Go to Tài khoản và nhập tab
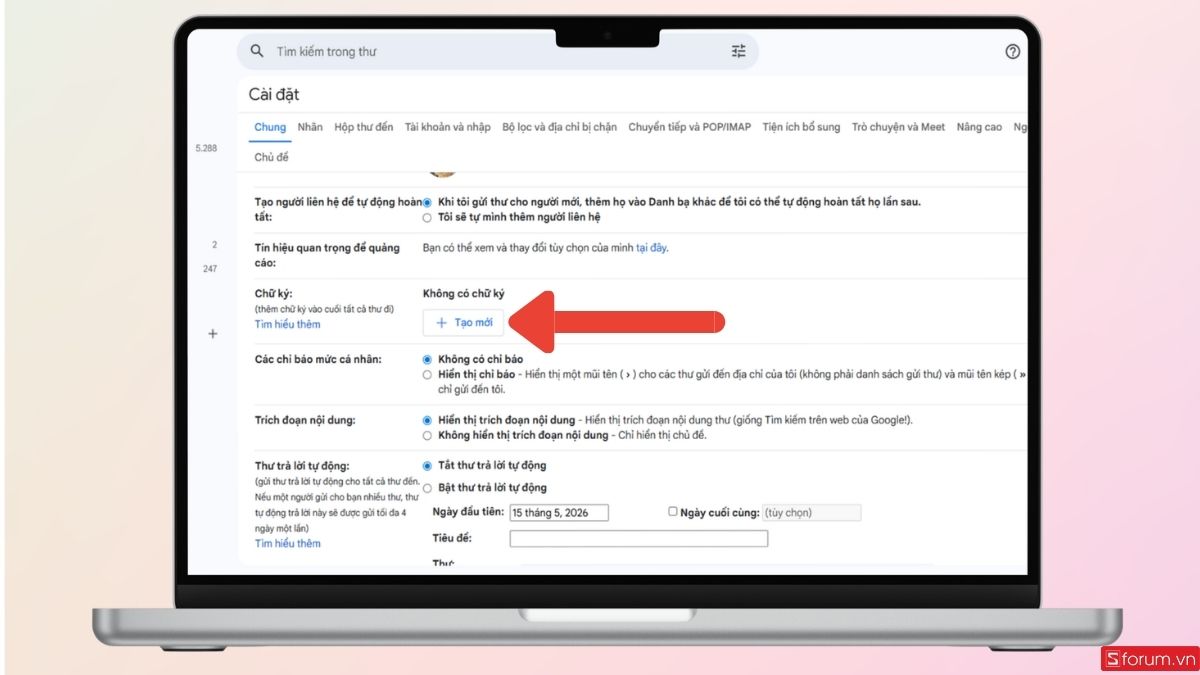The height and width of the screenshot is (675, 1200). pyautogui.click(x=448, y=127)
